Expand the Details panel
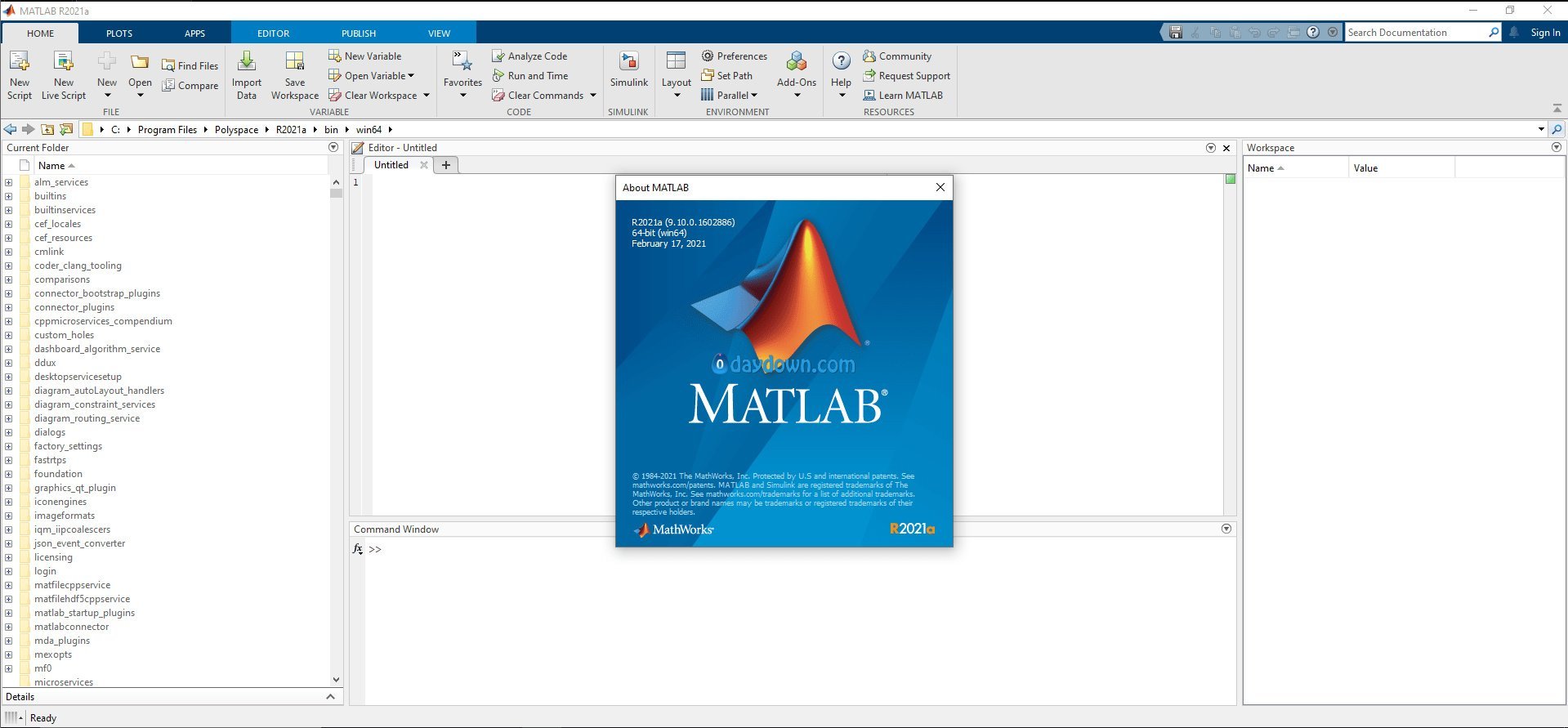Viewport: 1568px width, 728px height. [330, 697]
